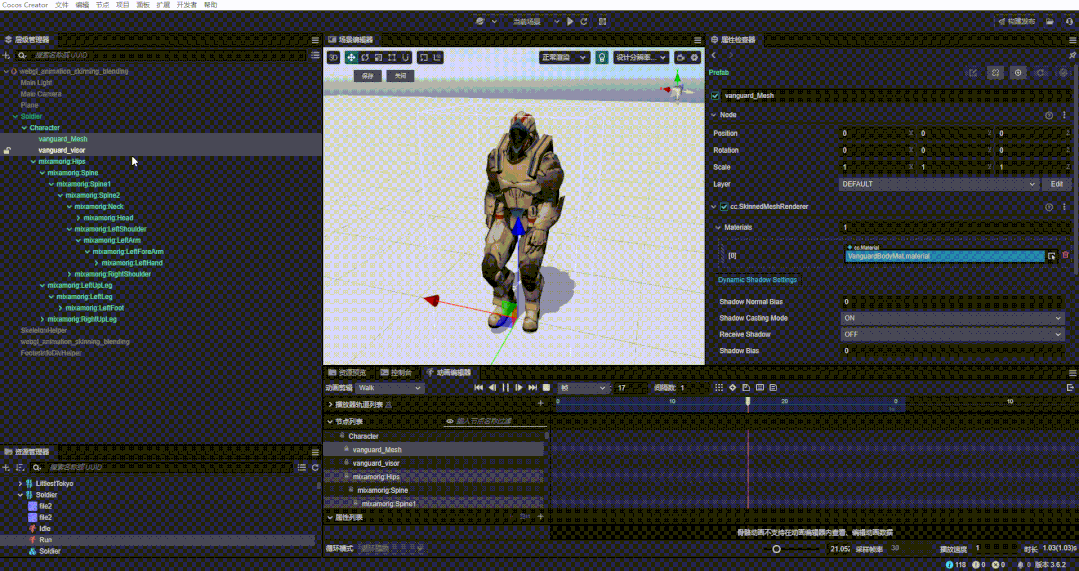Expand mixamorig:Head node
This screenshot has height=571, width=1079.
pos(78,218)
